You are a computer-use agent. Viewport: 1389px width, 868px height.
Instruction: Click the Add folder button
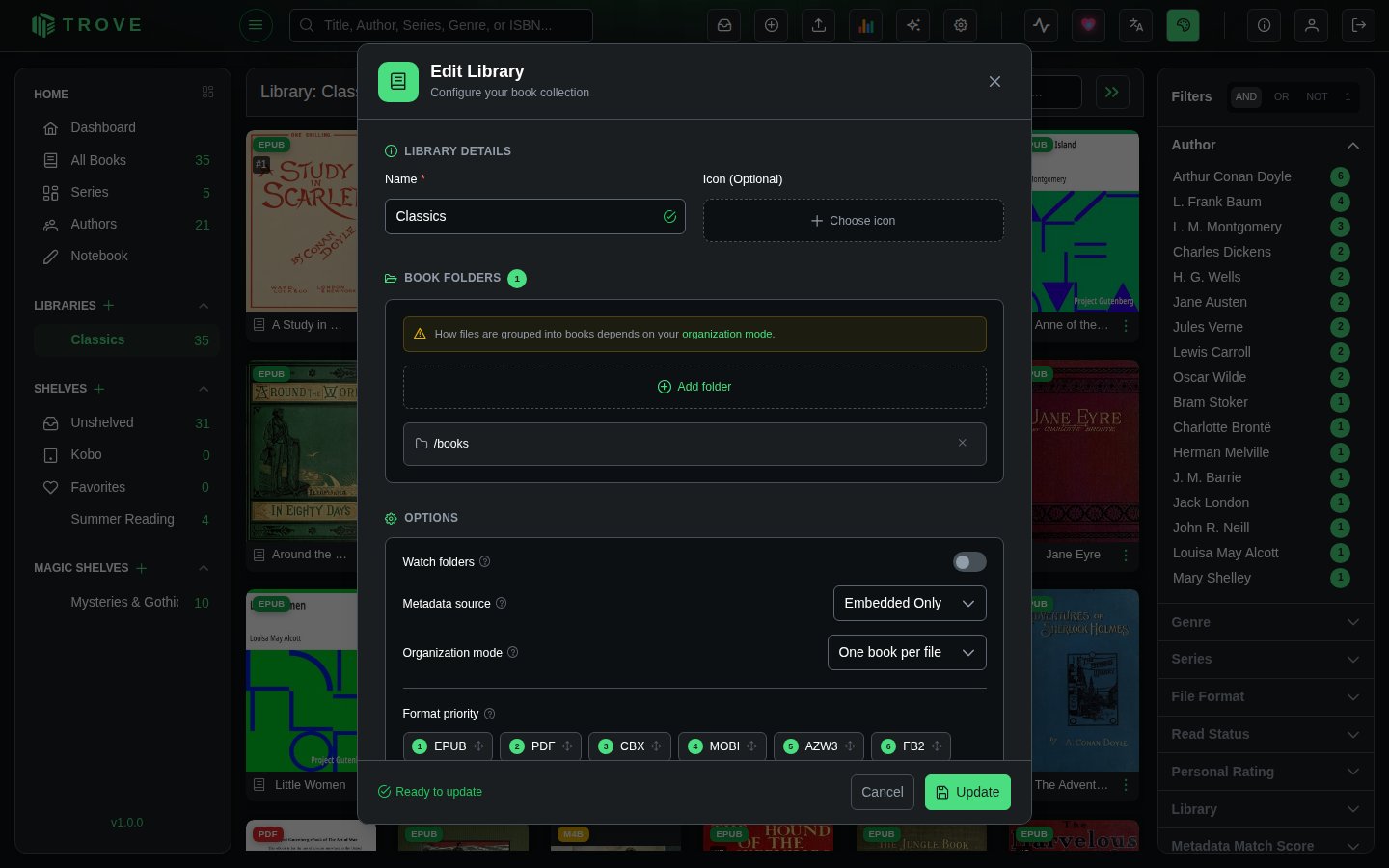[x=694, y=387]
